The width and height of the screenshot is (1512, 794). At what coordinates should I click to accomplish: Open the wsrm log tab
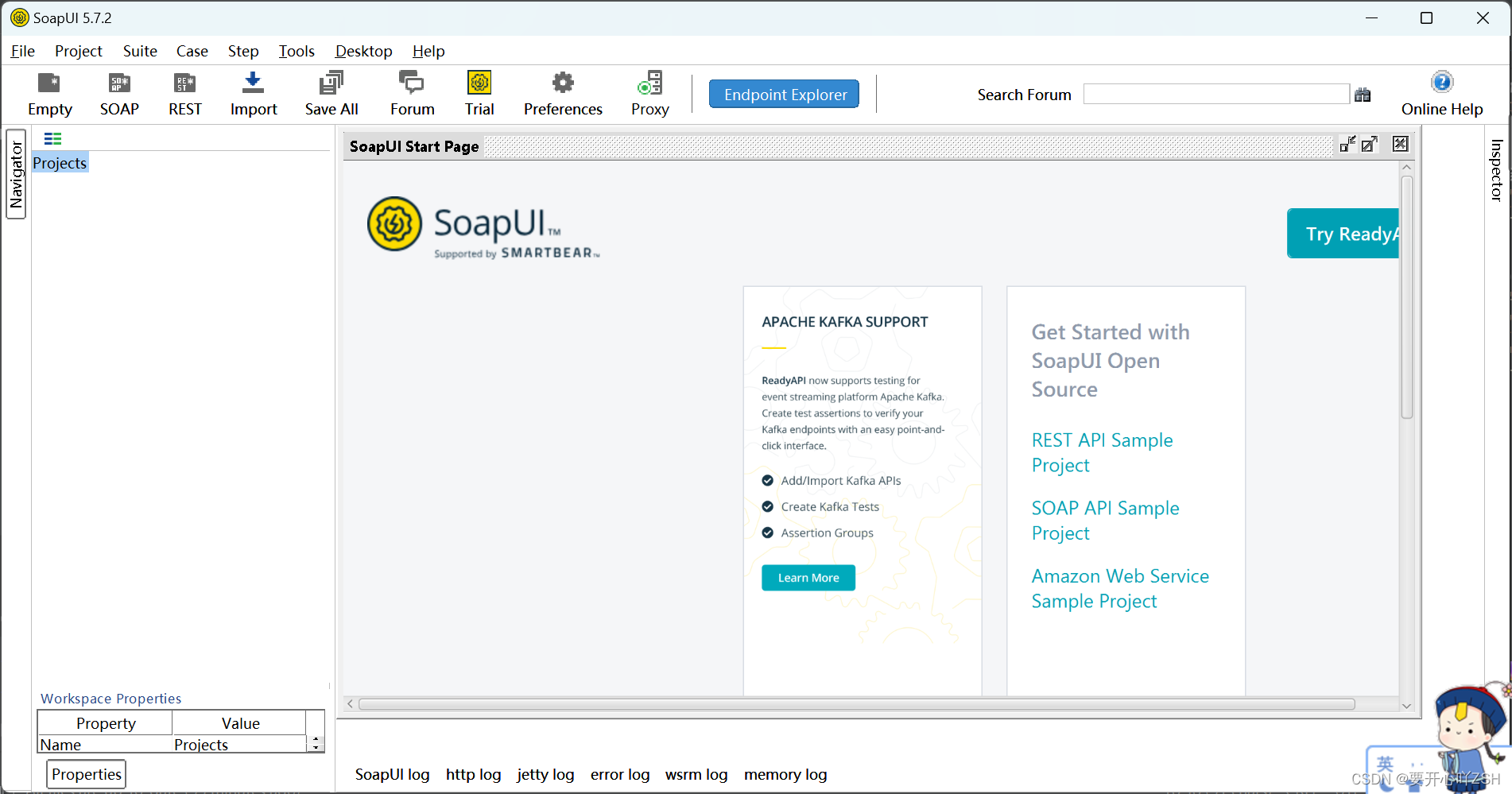pos(696,774)
